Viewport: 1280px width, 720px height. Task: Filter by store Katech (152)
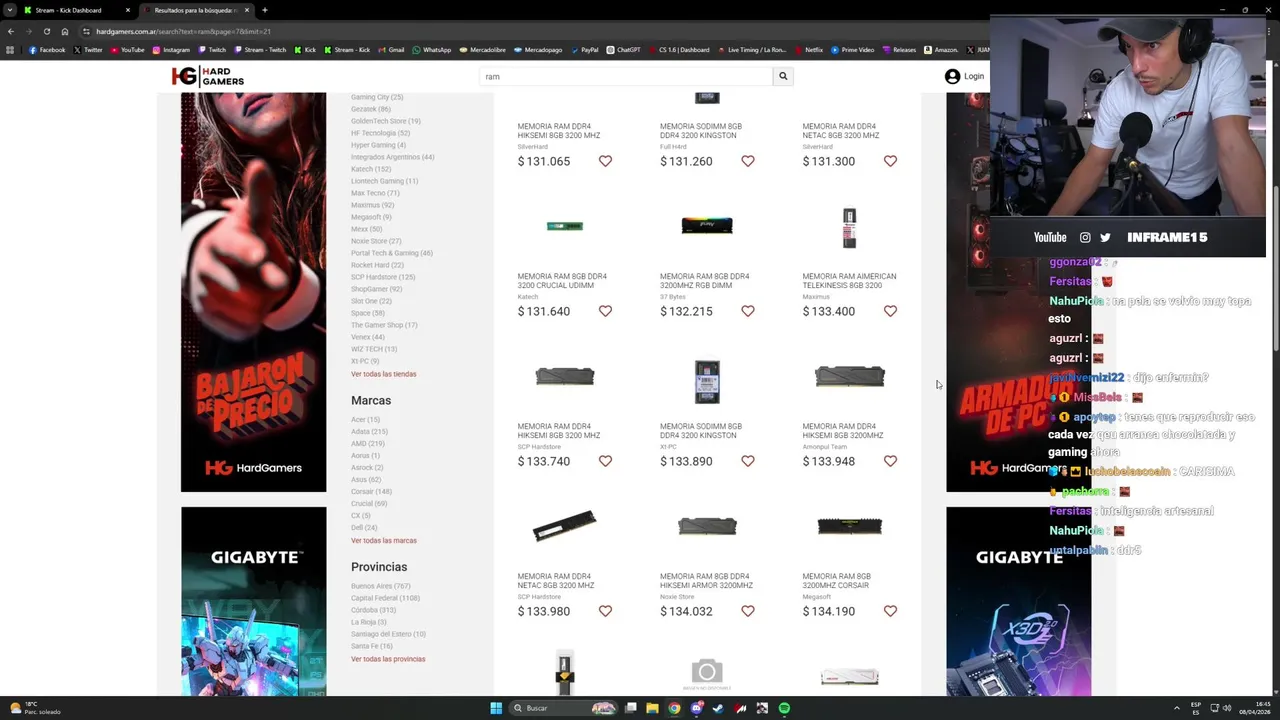[371, 169]
